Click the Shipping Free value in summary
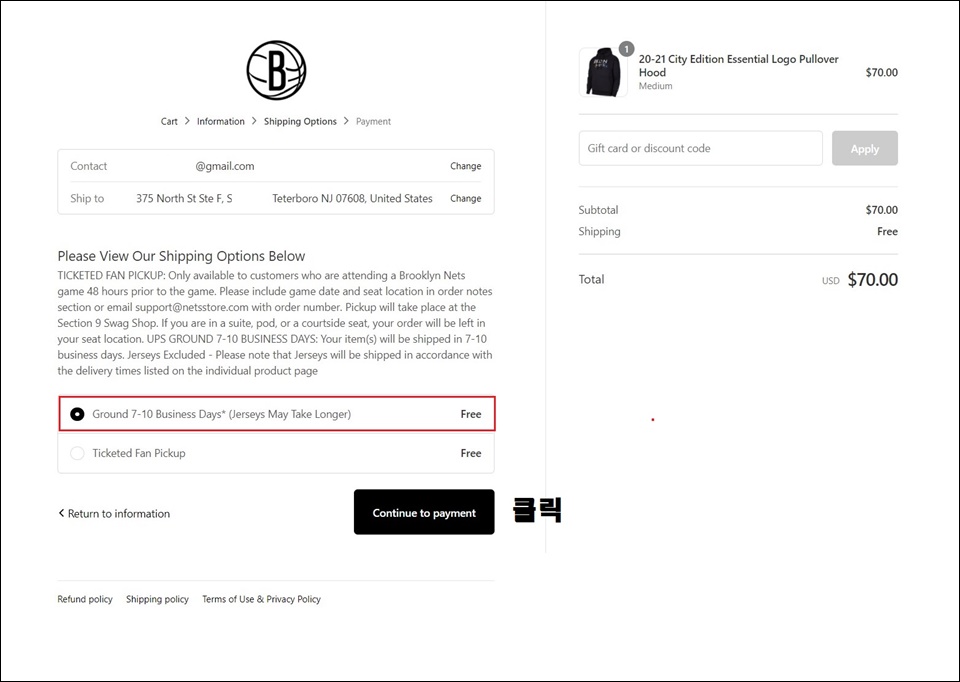Viewport: 960px width, 682px height. [887, 231]
